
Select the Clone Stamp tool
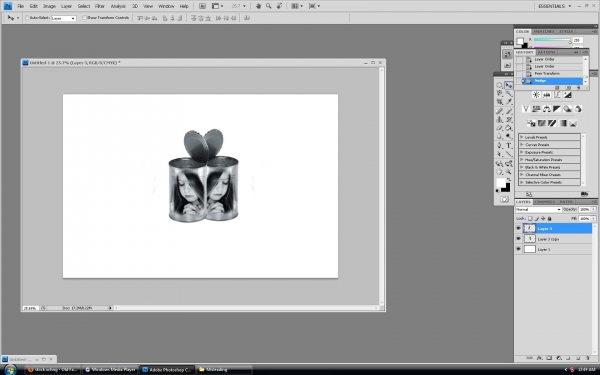coord(499,120)
